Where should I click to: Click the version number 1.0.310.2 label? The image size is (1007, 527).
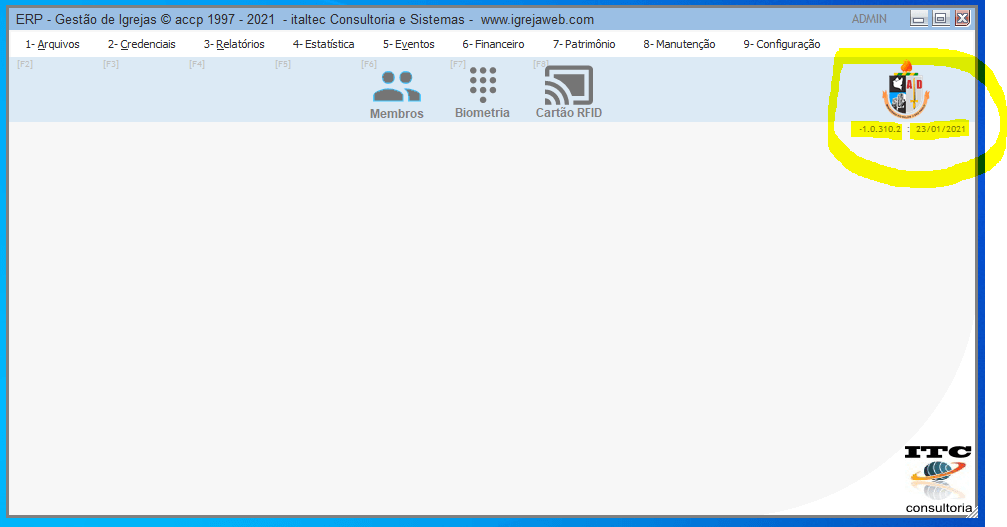coord(880,129)
